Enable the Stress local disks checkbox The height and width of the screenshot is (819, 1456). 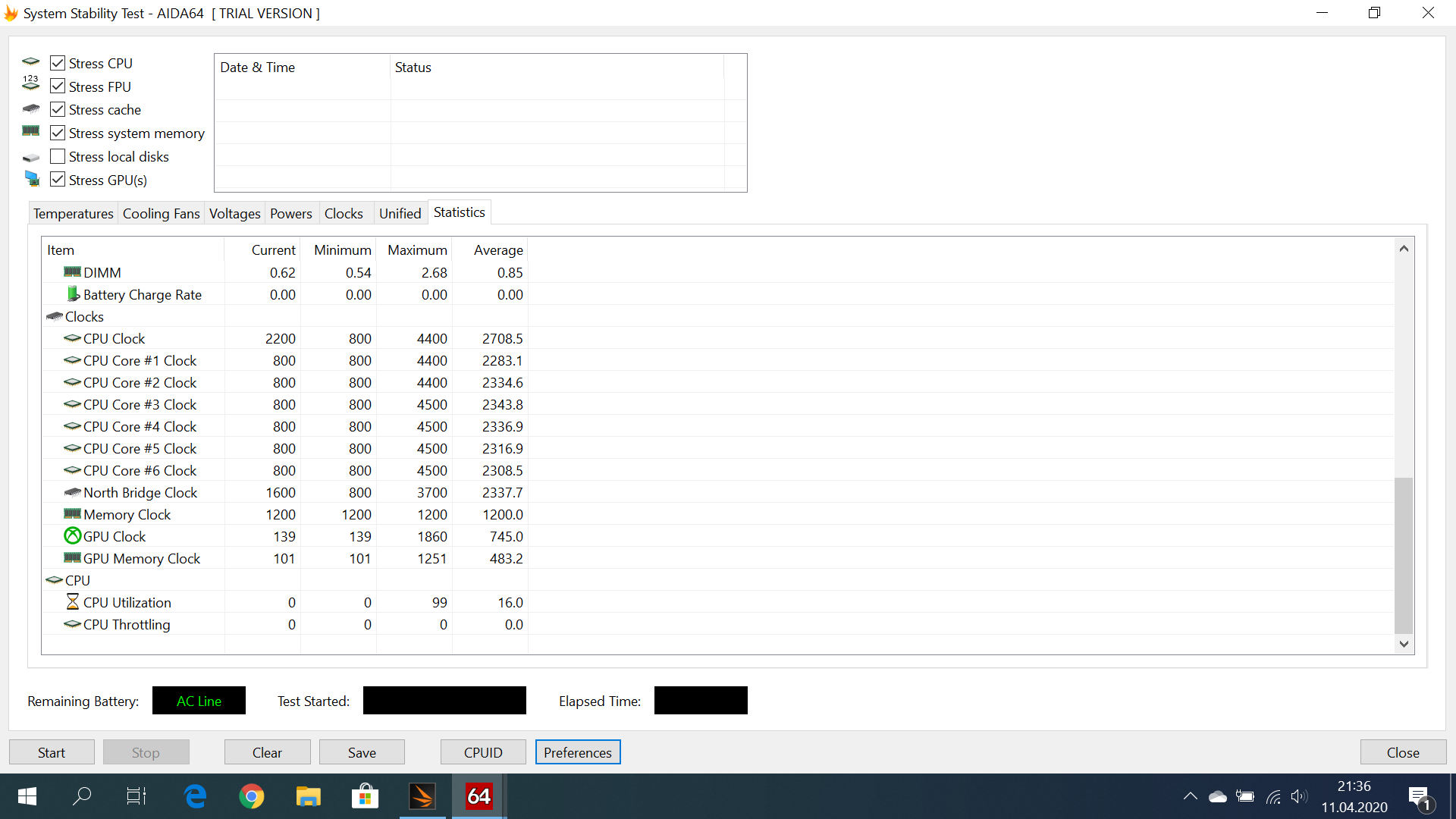(x=58, y=157)
